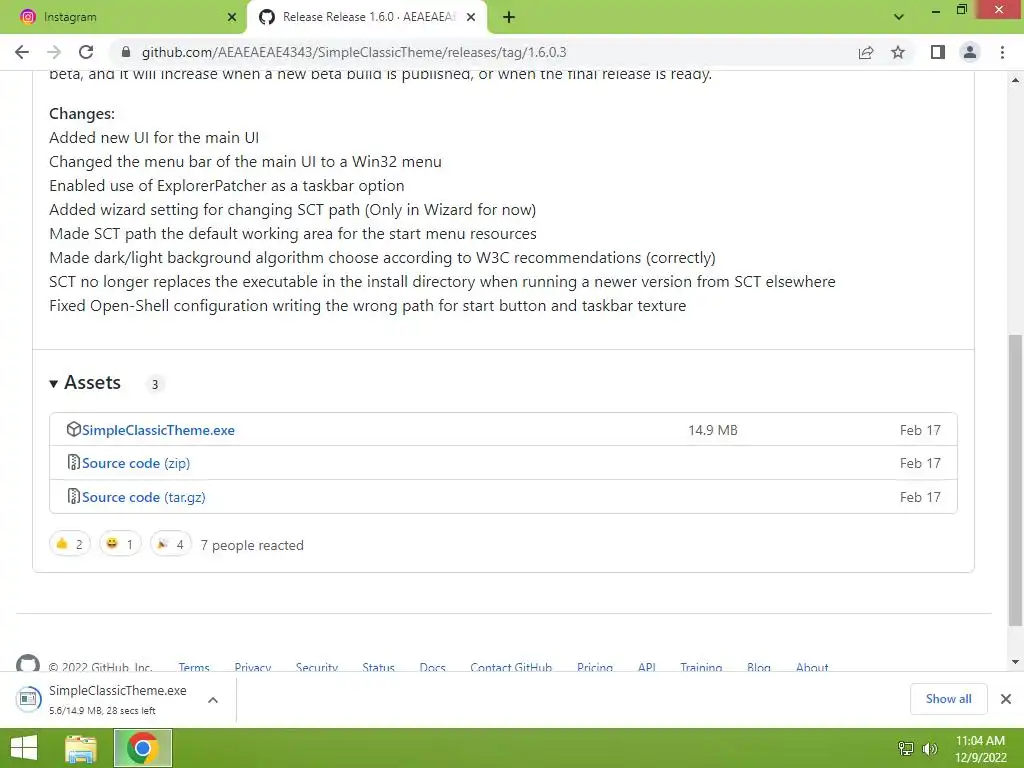Screen dimensions: 1024x768
Task: Select the Release 1.6.0 GitHub tab
Action: point(368,18)
